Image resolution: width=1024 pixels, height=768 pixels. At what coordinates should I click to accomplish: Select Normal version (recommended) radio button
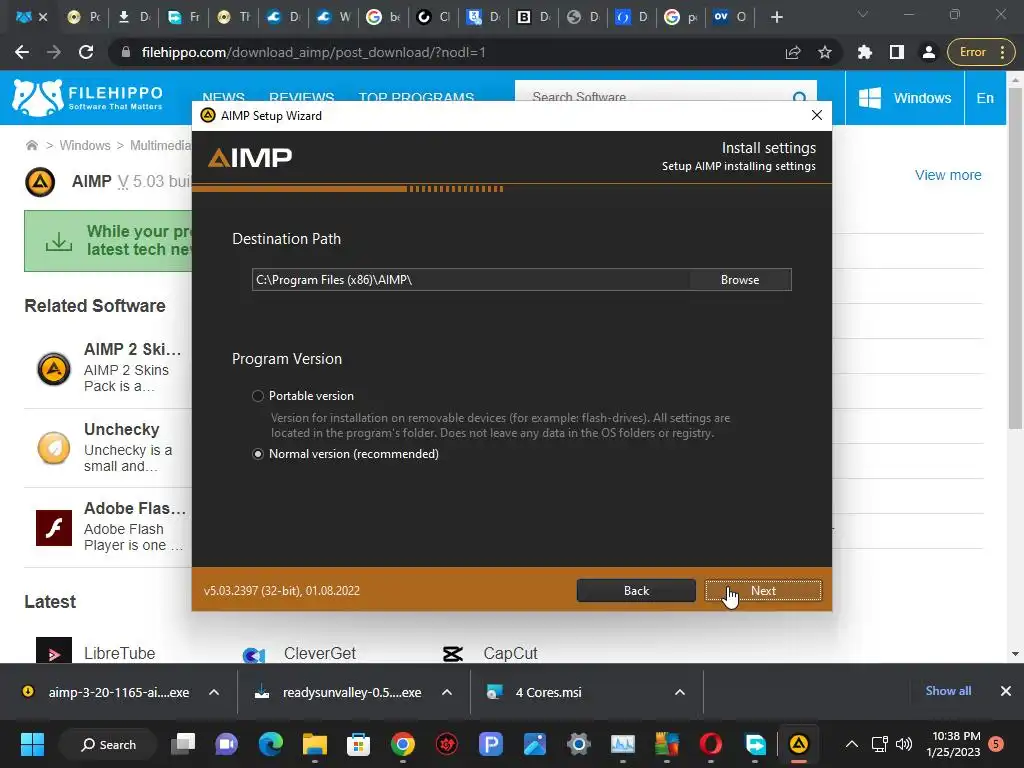258,454
